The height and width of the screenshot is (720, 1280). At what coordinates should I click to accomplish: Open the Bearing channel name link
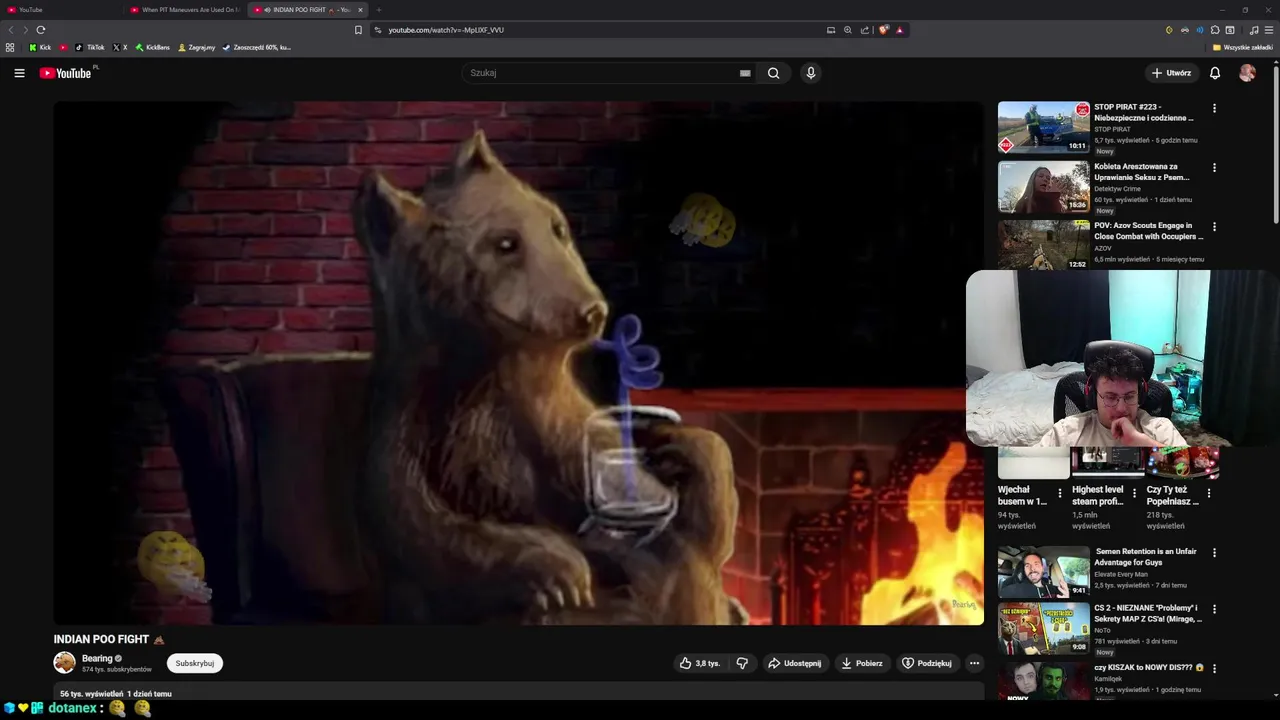97,658
